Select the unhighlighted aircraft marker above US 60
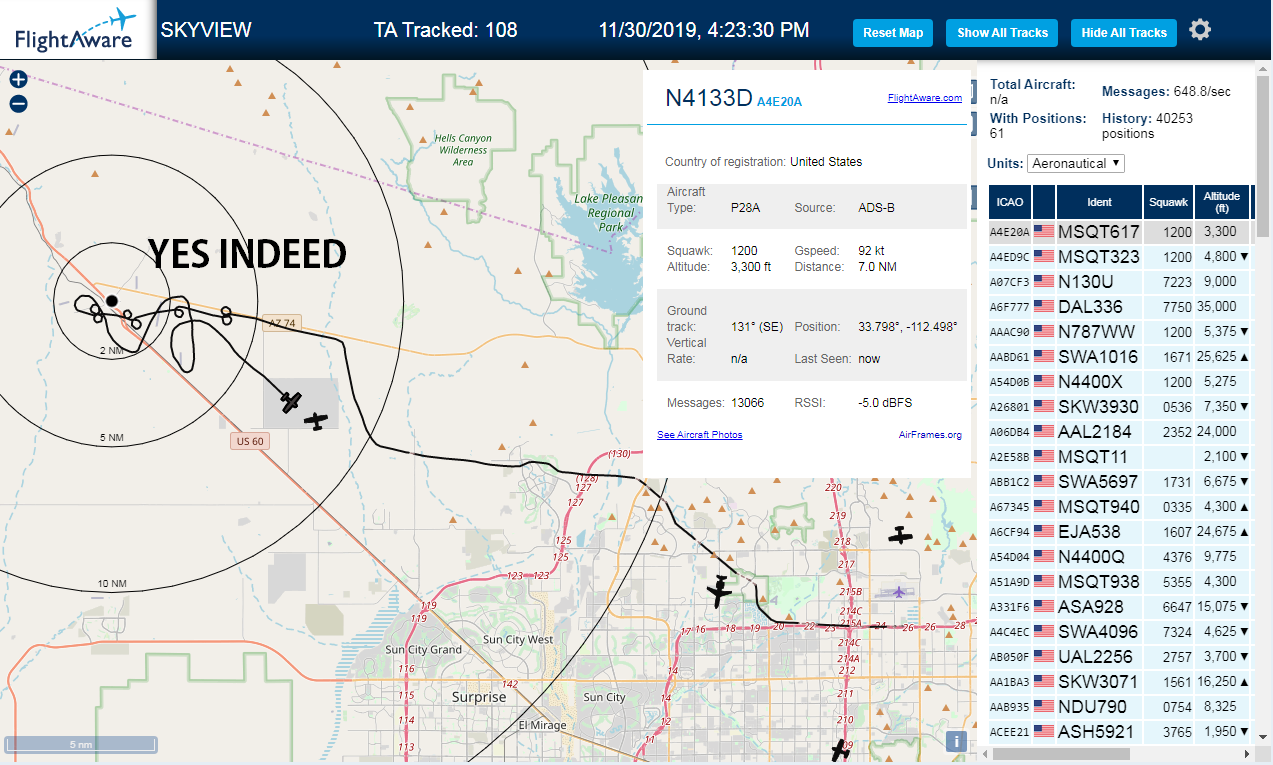 (316, 421)
